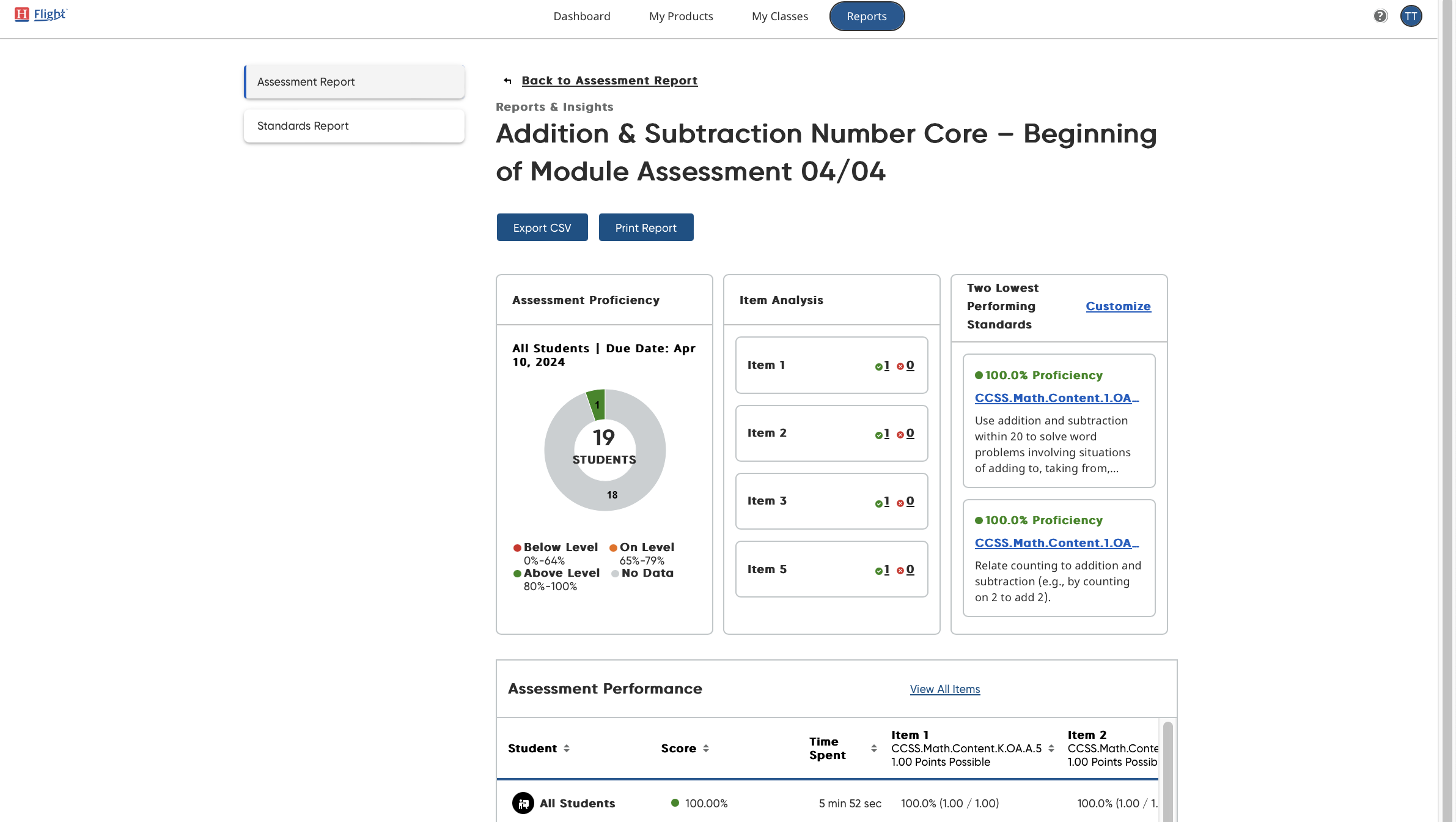Screen dimensions: 1456x822
Task: Click Item 1 correct count checkmark
Action: [879, 366]
